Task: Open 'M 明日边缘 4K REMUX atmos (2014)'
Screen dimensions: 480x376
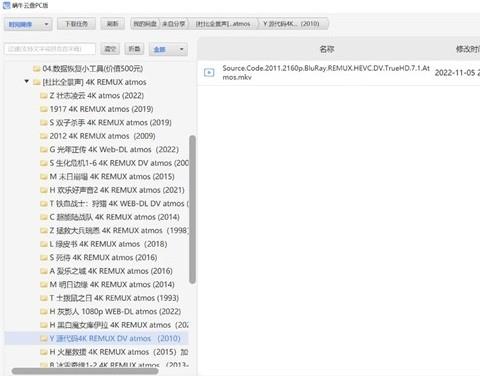Action: pyautogui.click(x=112, y=284)
